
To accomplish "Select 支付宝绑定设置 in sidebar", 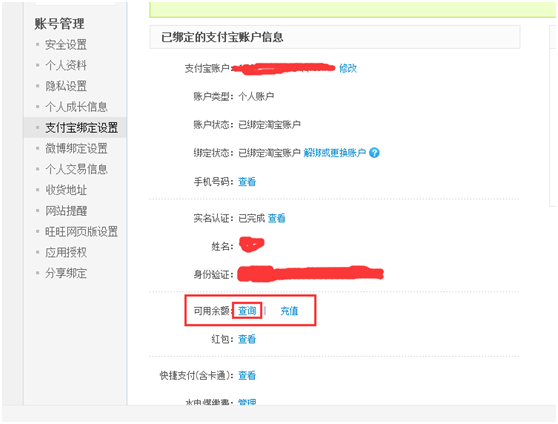I will 81,127.
